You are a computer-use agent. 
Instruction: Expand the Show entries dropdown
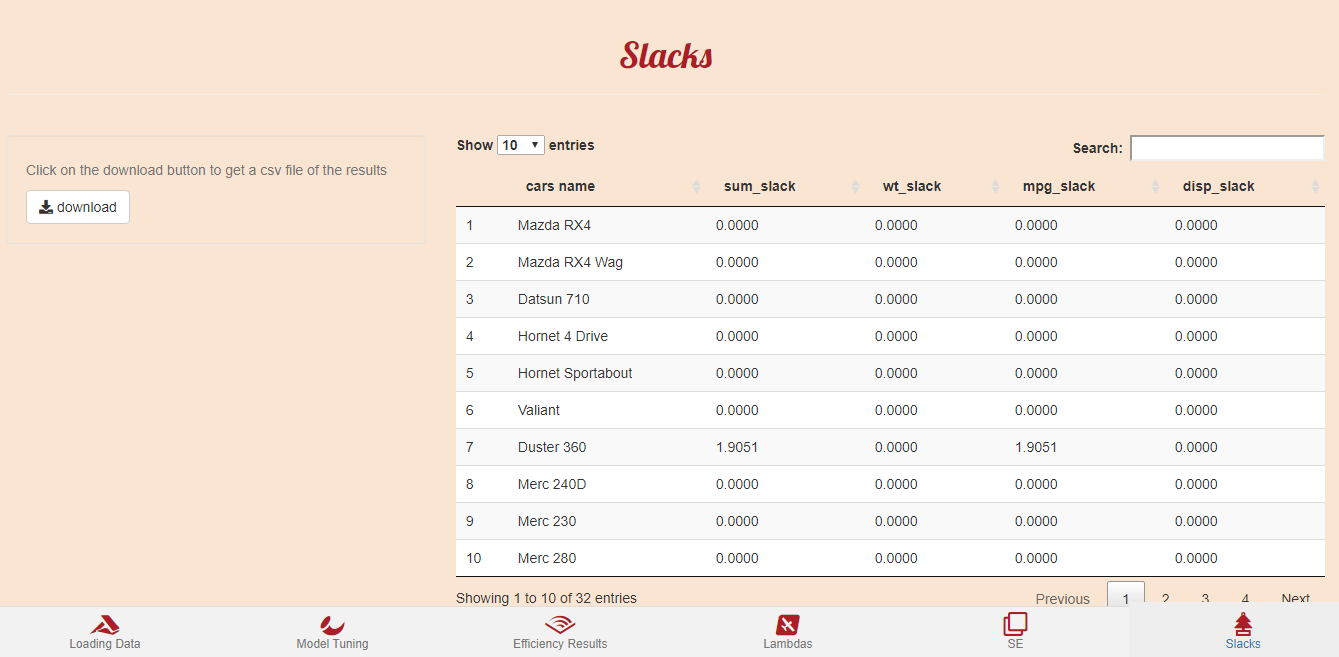(x=520, y=145)
